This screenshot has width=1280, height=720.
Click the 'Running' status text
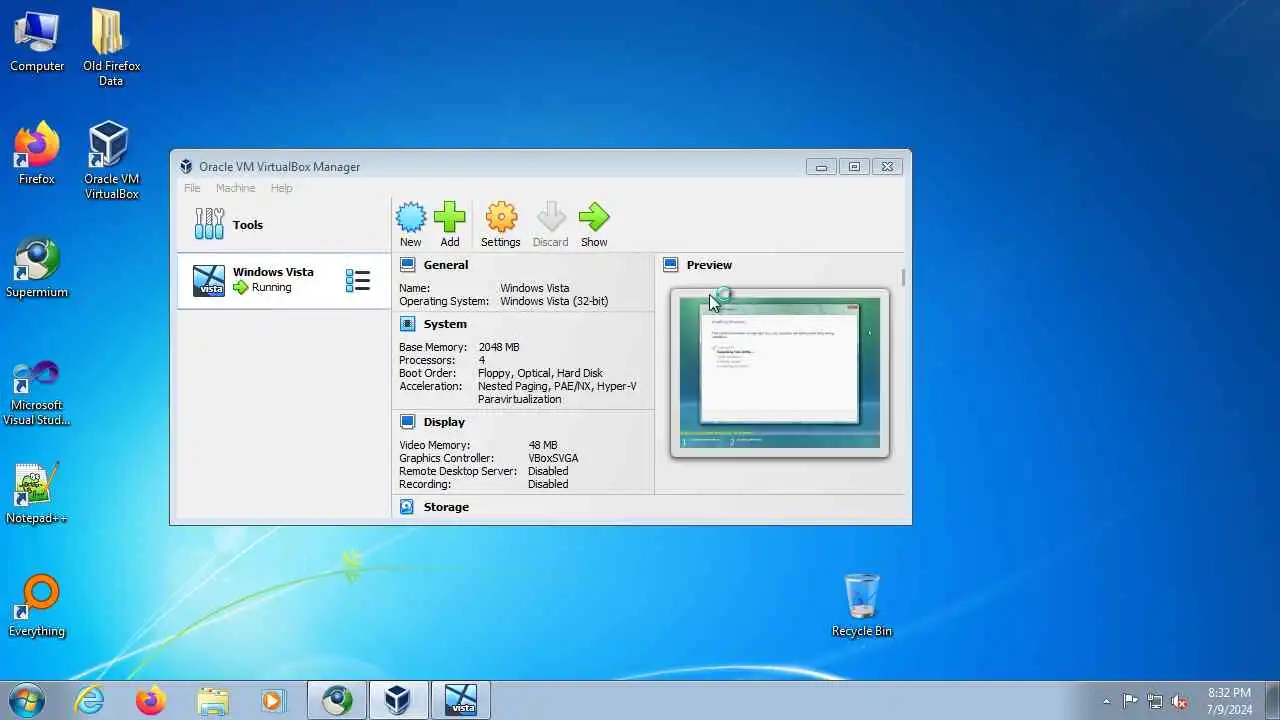272,287
